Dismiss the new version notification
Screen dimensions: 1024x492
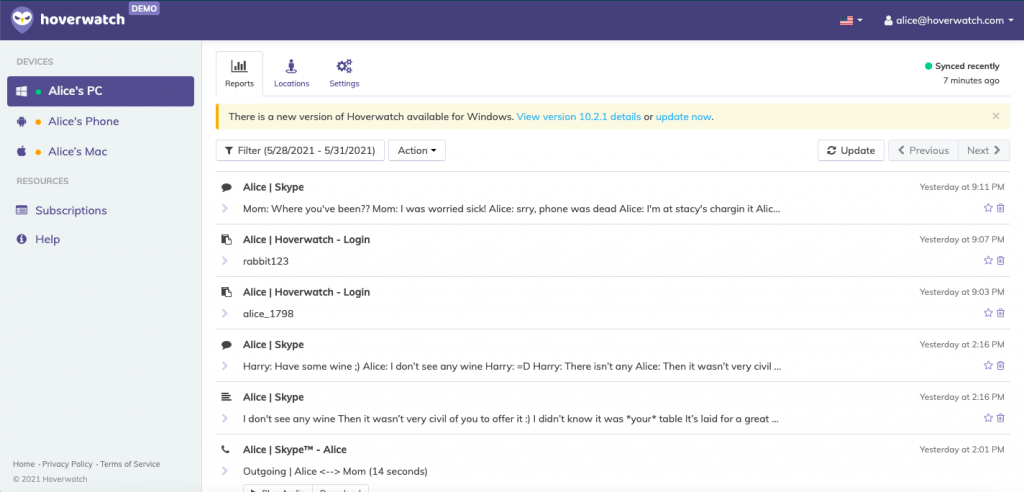[996, 116]
